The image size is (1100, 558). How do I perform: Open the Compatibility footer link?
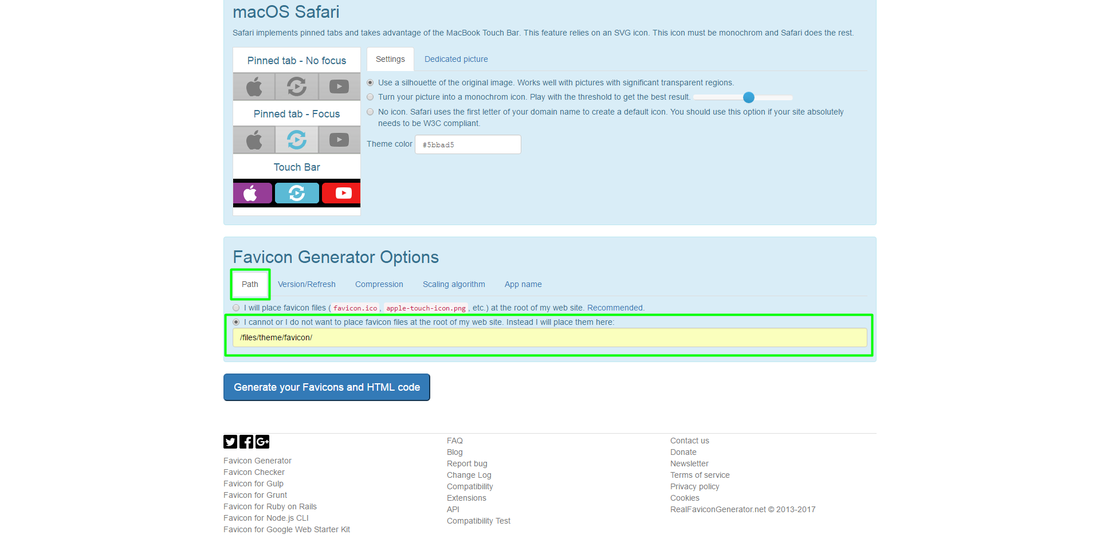tap(470, 487)
